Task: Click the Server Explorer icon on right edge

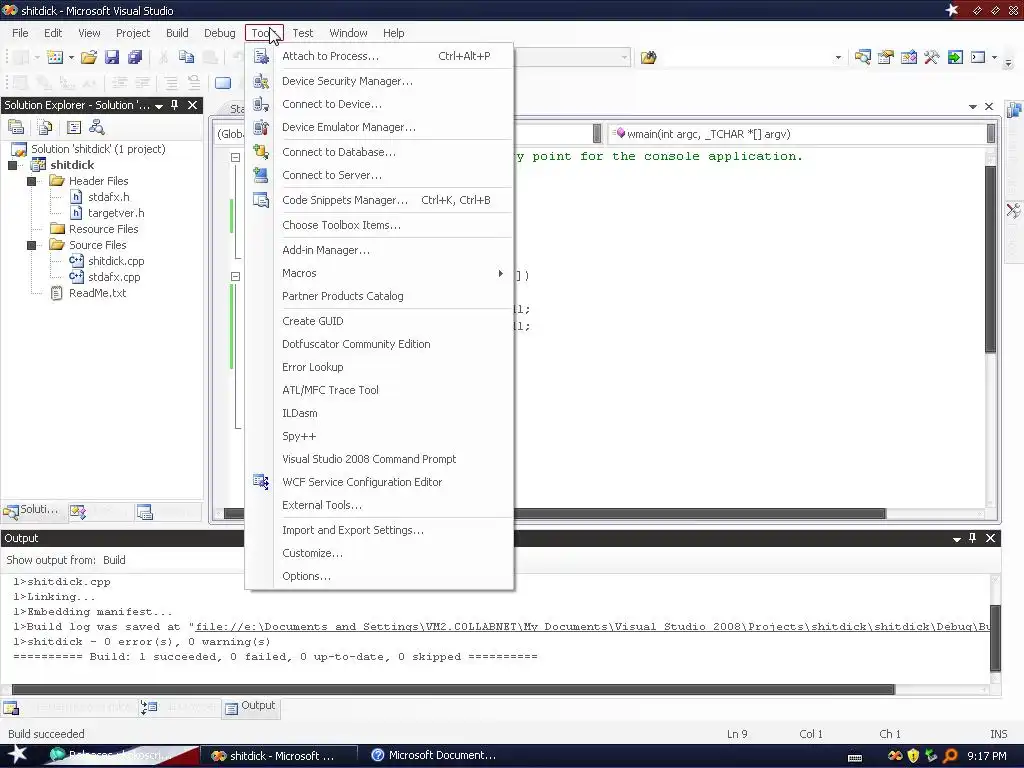Action: click(1014, 110)
